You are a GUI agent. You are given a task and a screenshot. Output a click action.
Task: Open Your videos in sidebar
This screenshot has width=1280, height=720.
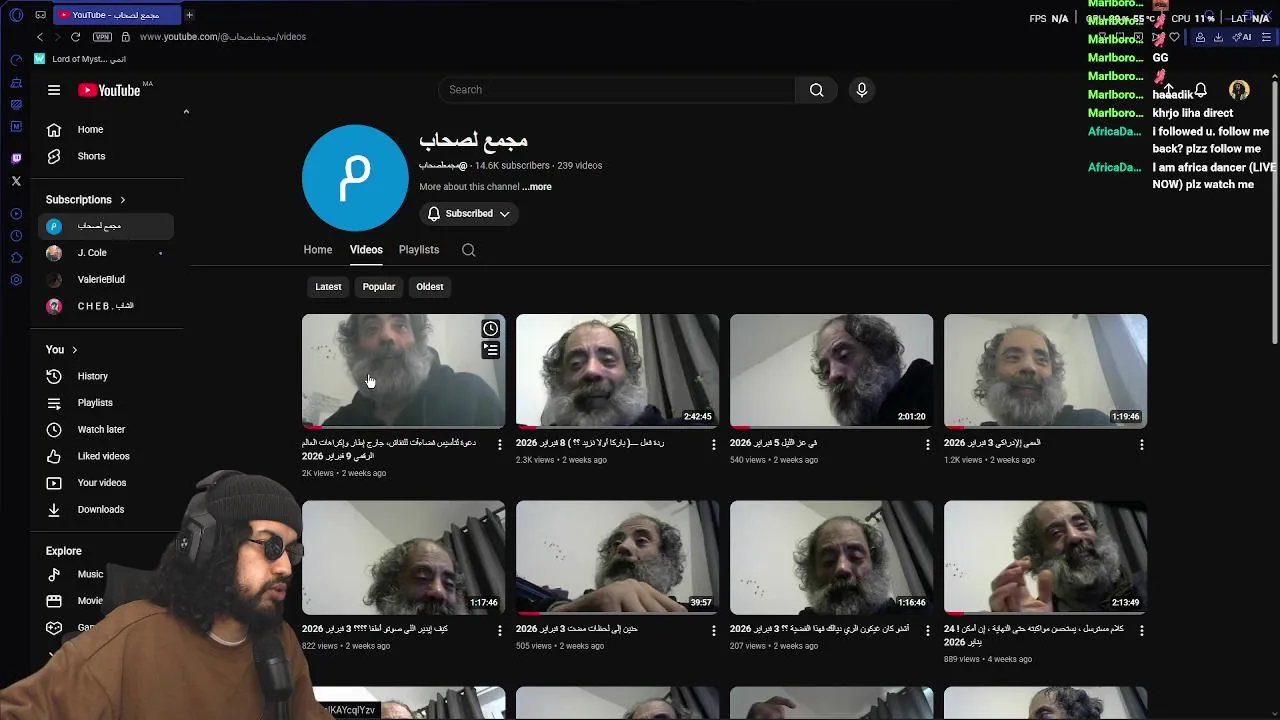pyautogui.click(x=106, y=483)
